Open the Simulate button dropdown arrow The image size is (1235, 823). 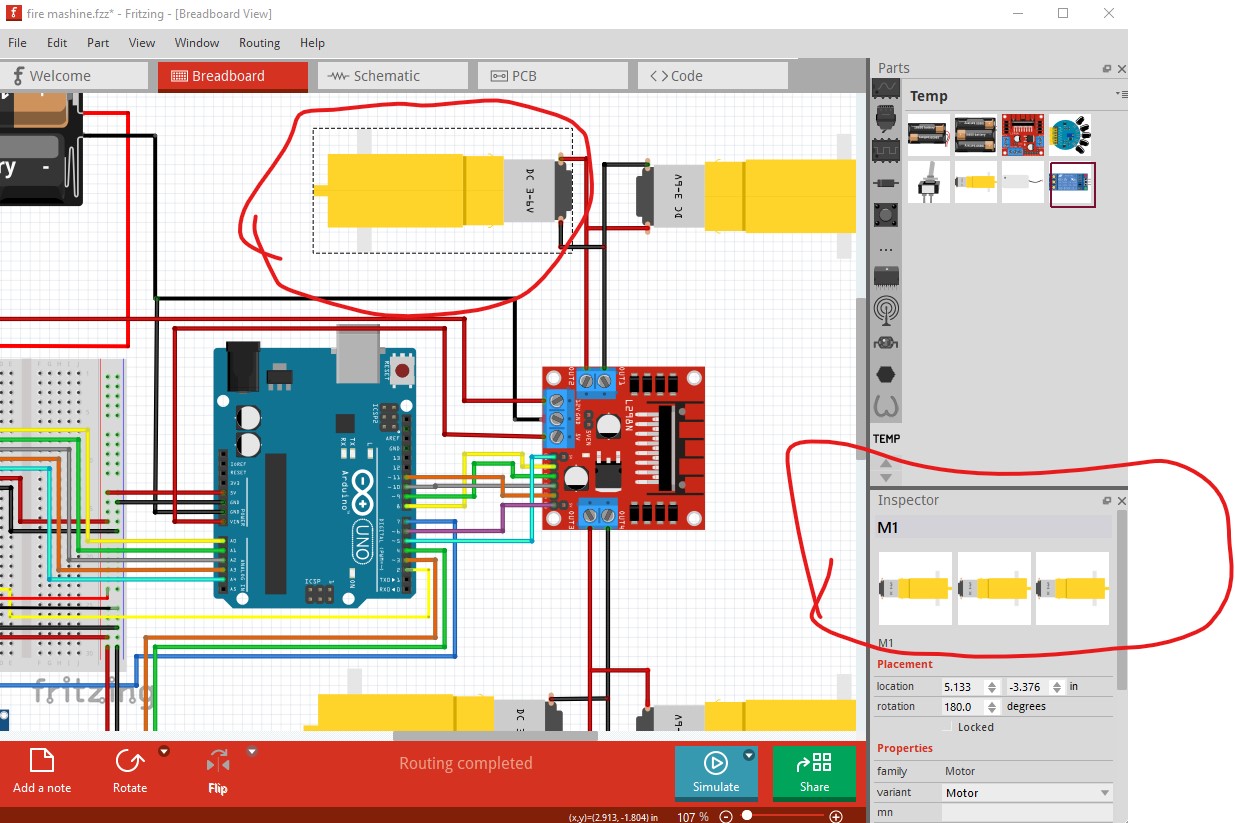point(749,755)
